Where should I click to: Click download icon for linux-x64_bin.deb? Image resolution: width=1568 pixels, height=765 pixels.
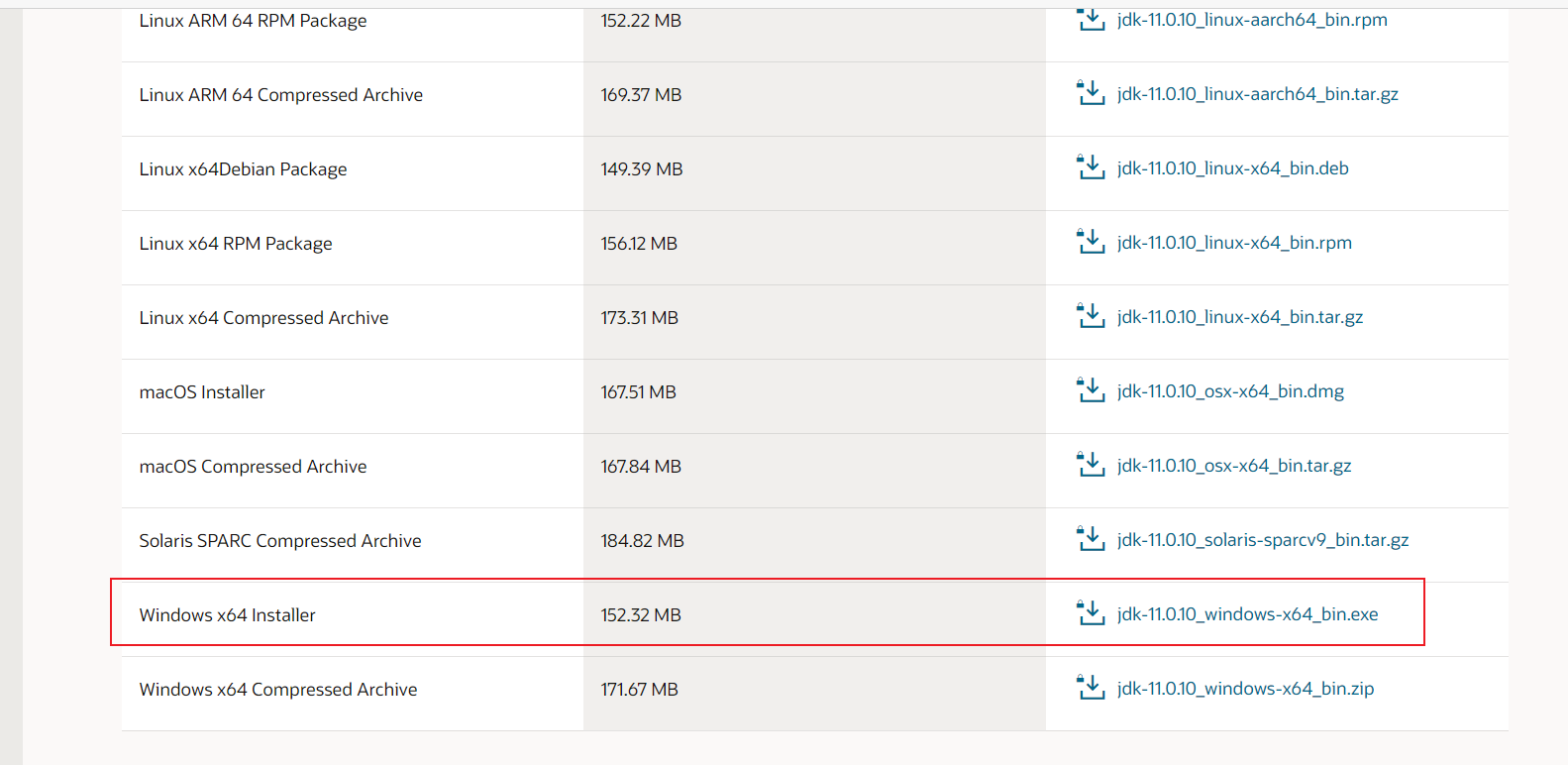click(x=1091, y=166)
